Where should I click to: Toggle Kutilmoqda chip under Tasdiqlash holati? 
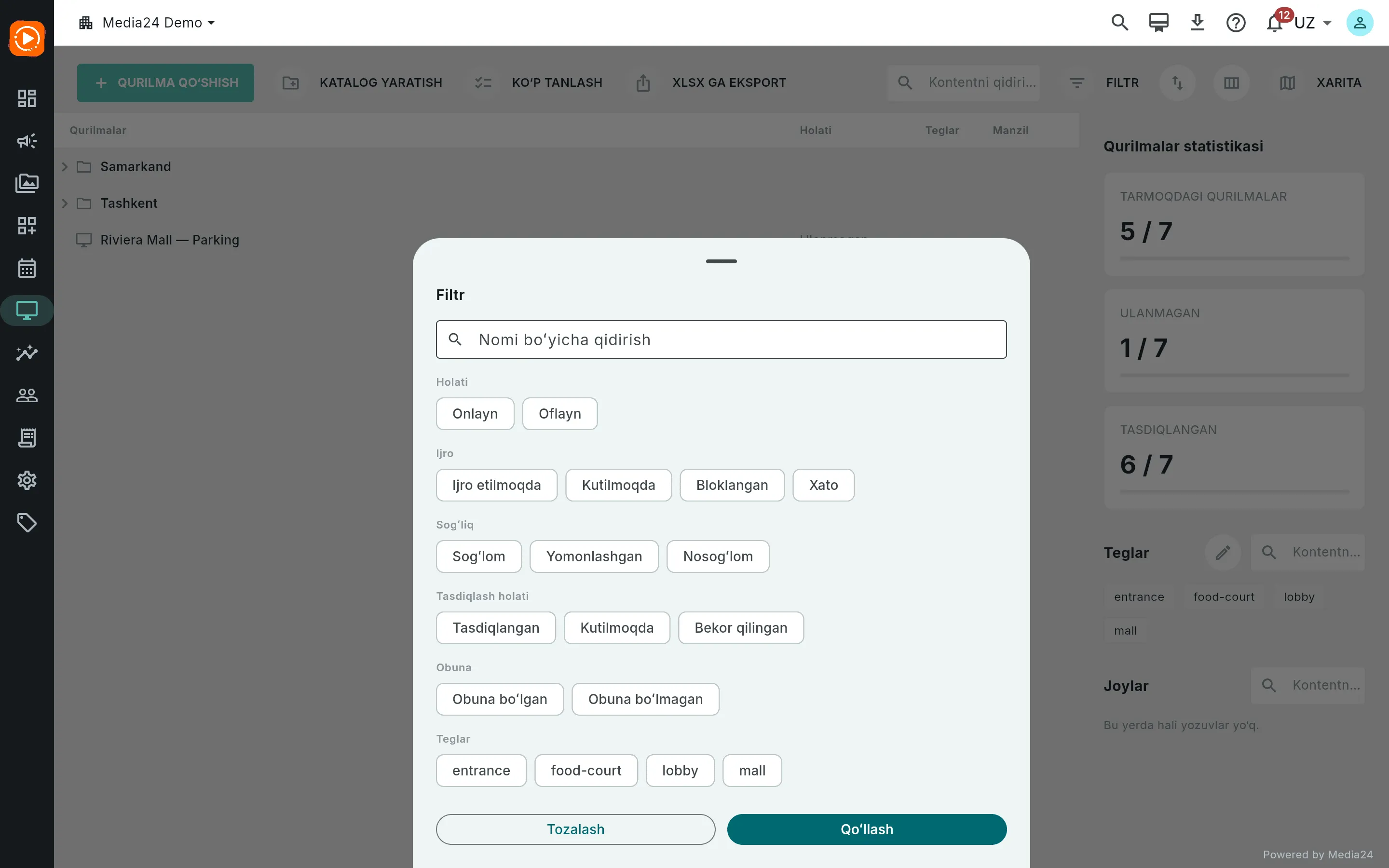[617, 627]
